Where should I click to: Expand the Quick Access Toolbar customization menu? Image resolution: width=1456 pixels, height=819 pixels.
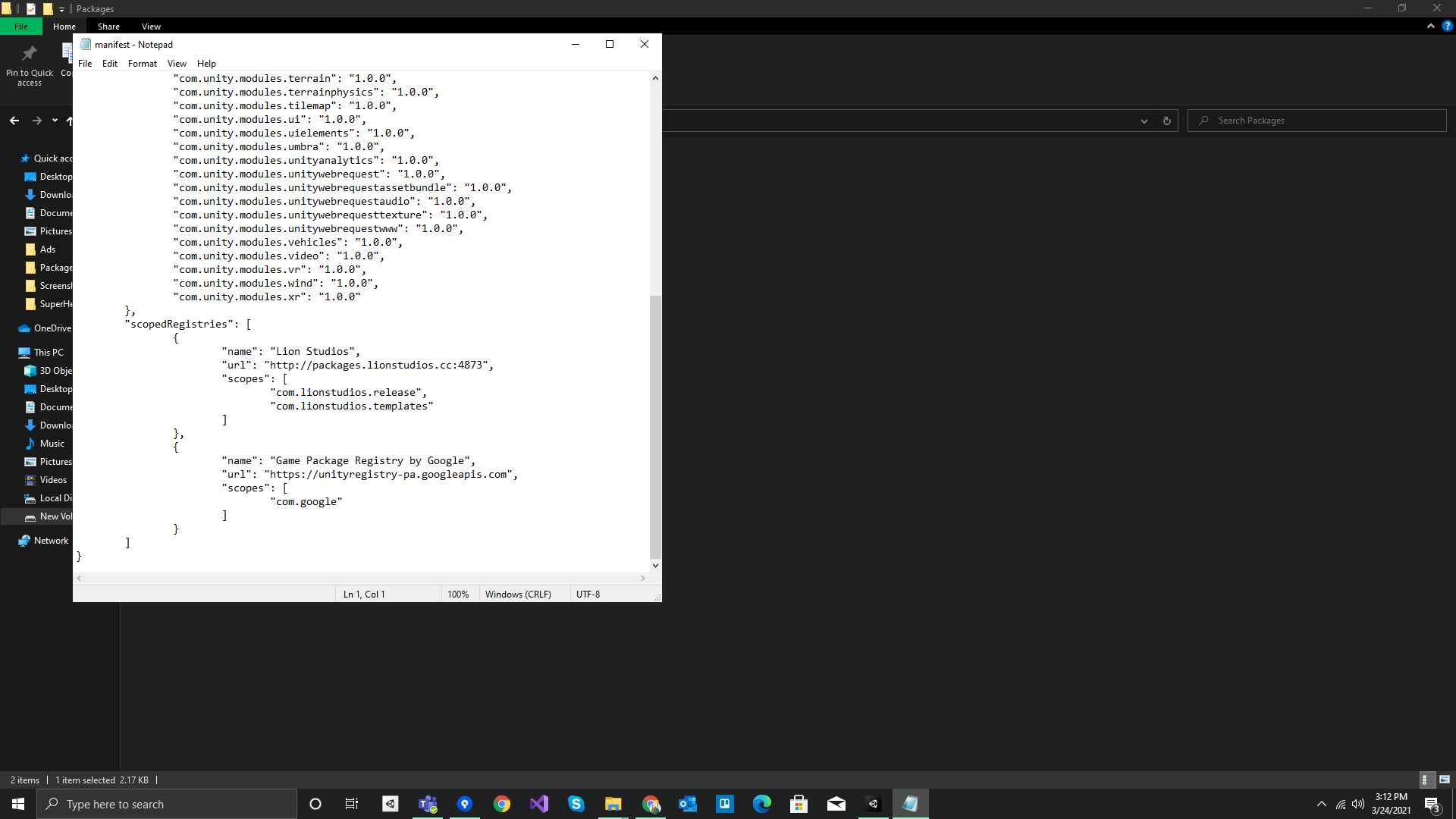click(62, 9)
